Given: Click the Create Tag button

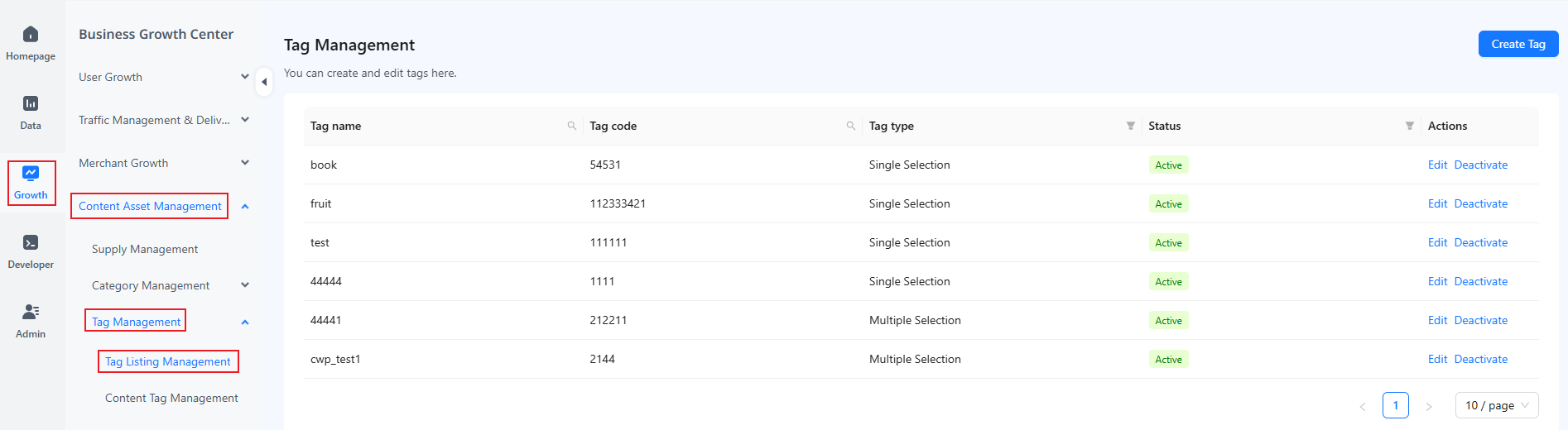Looking at the screenshot, I should tap(1518, 44).
